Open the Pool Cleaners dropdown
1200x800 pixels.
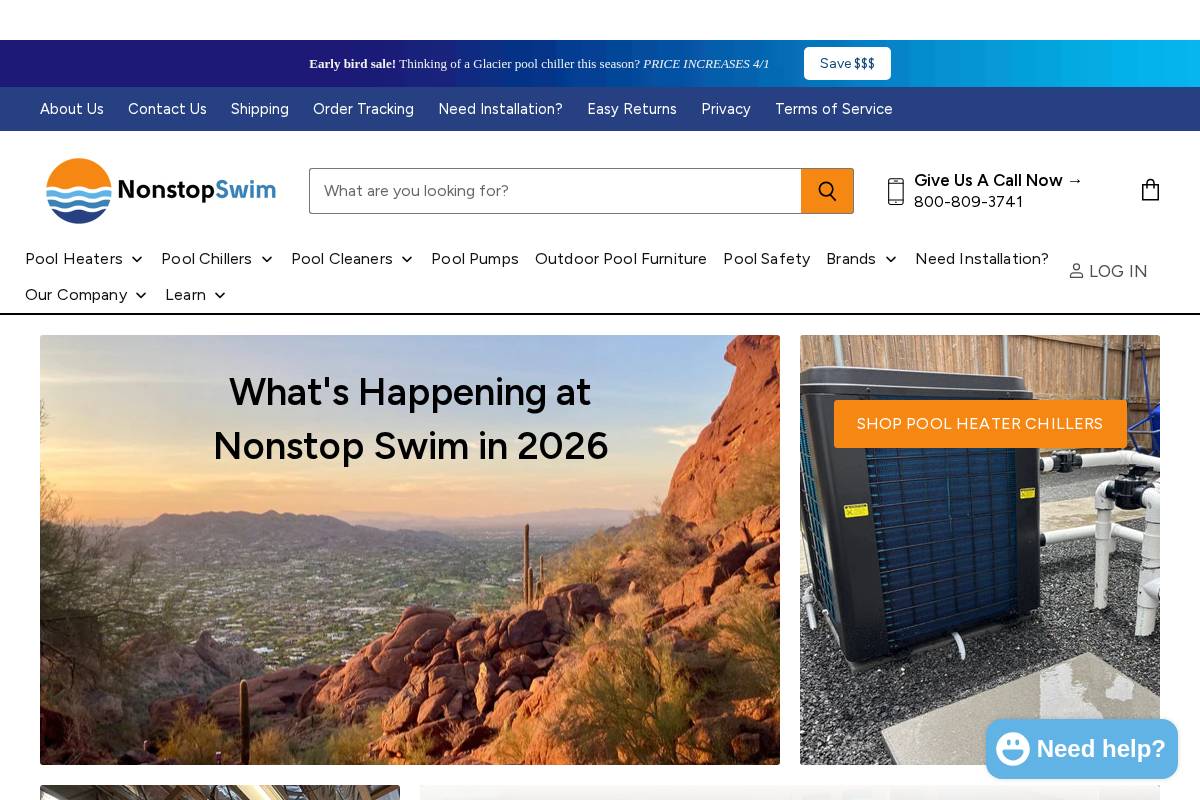coord(352,259)
